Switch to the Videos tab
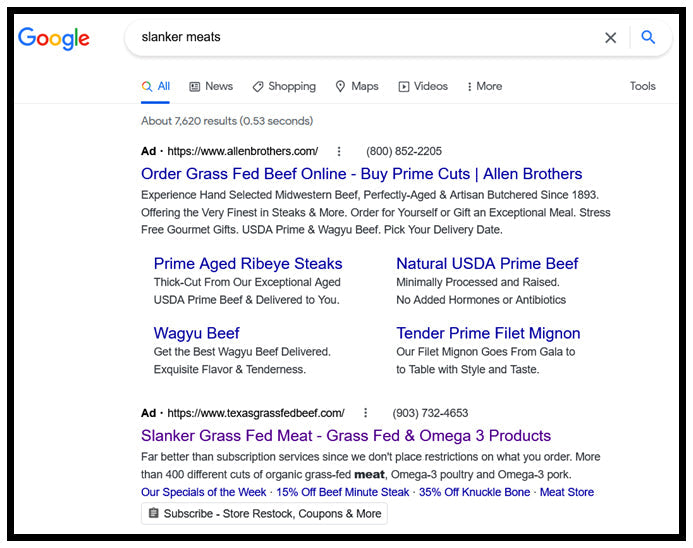Screen dimensions: 693x548 (423, 87)
